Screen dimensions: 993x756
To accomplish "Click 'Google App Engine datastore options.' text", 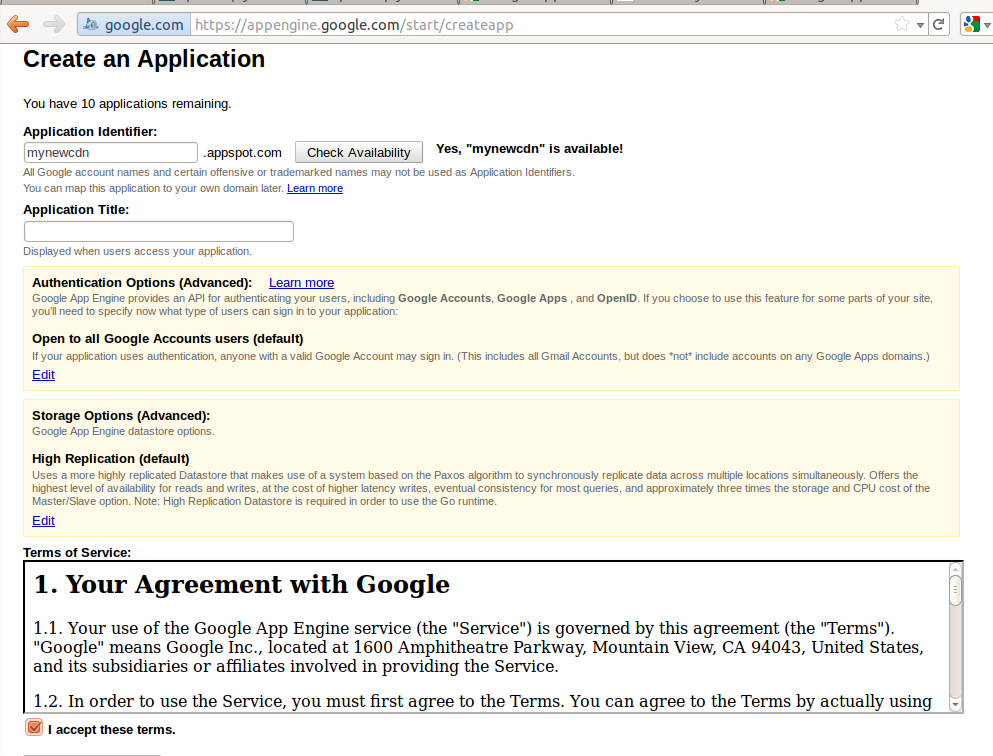I will 123,431.
